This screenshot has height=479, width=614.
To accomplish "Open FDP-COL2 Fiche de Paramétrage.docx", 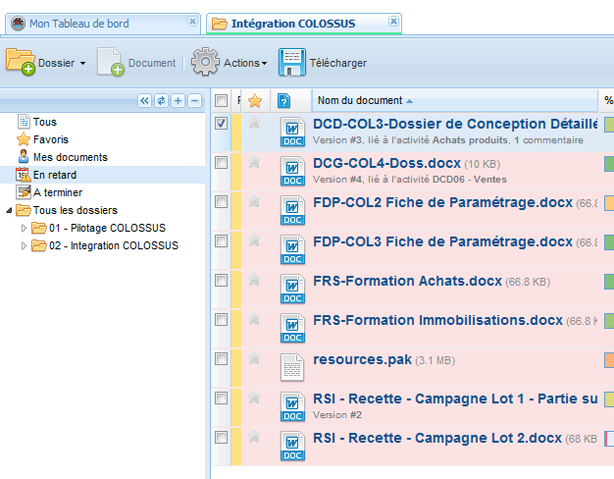I will click(443, 202).
